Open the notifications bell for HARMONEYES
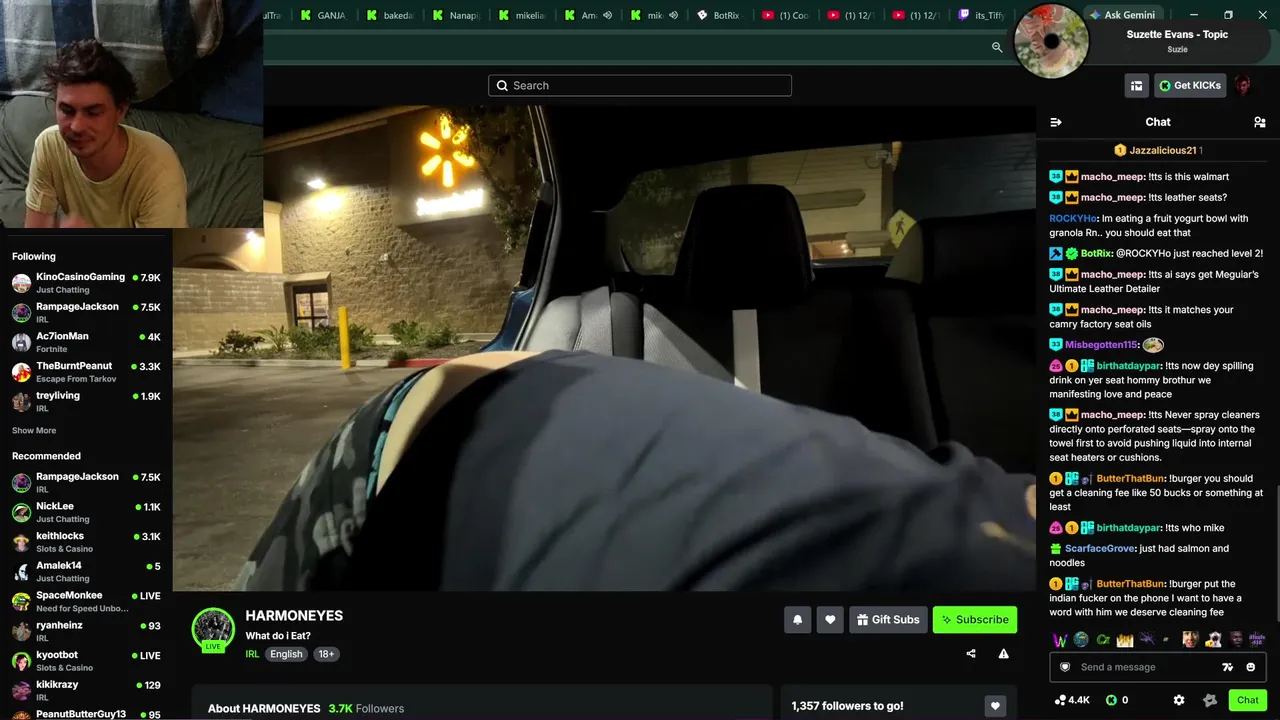1280x720 pixels. (797, 620)
